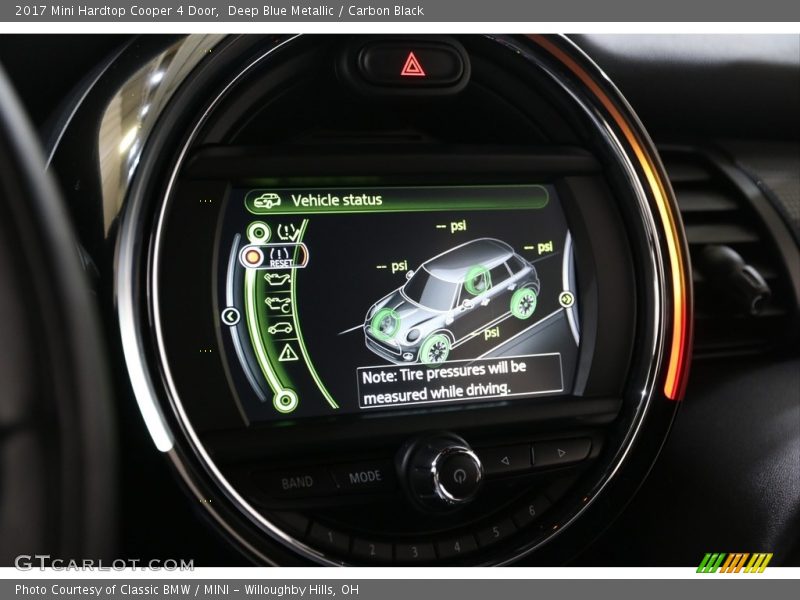Click the top center '-- psi' reading
This screenshot has width=800, height=600.
pyautogui.click(x=452, y=226)
